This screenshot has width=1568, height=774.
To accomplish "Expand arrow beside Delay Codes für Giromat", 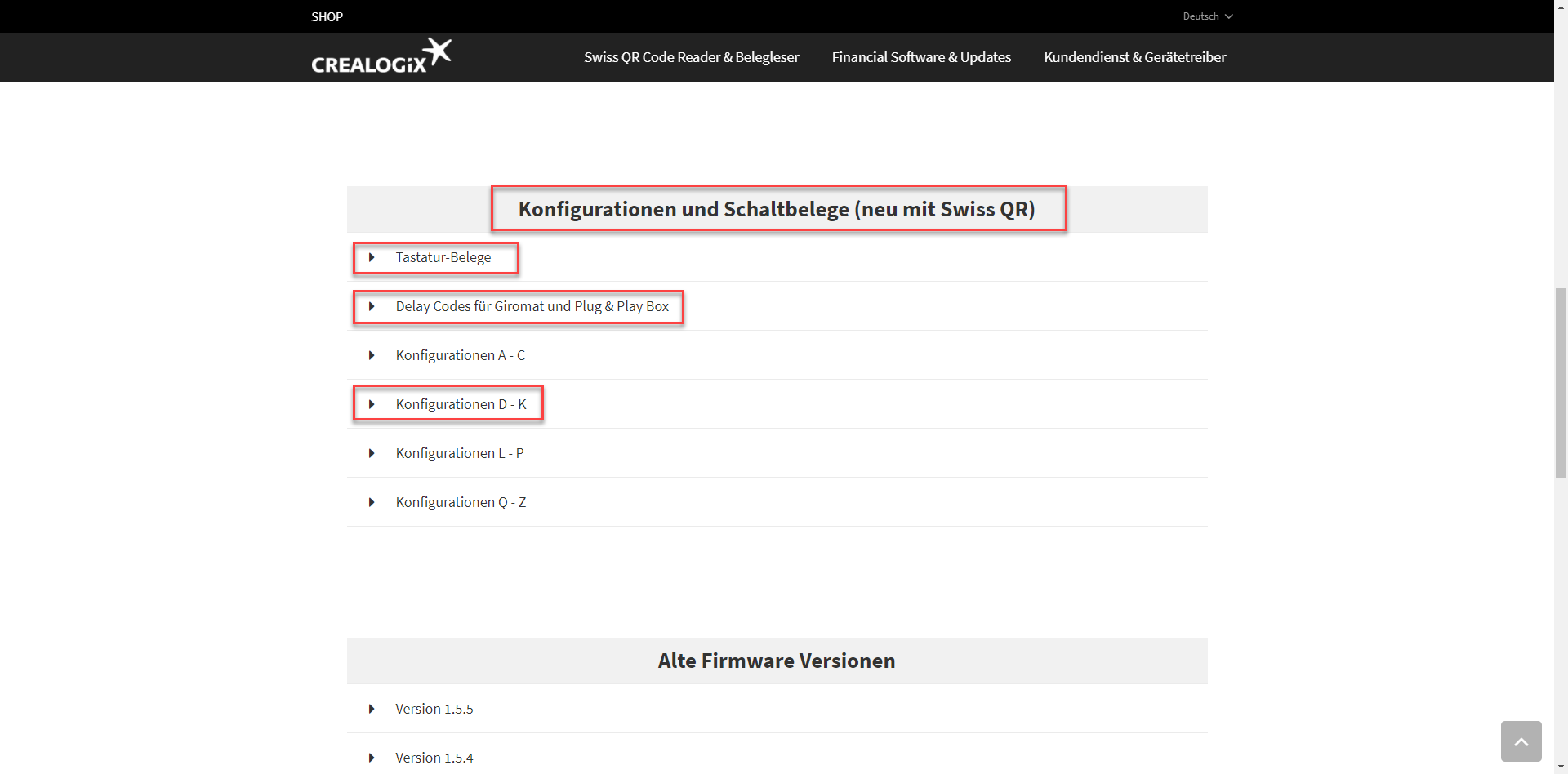I will tap(372, 306).
